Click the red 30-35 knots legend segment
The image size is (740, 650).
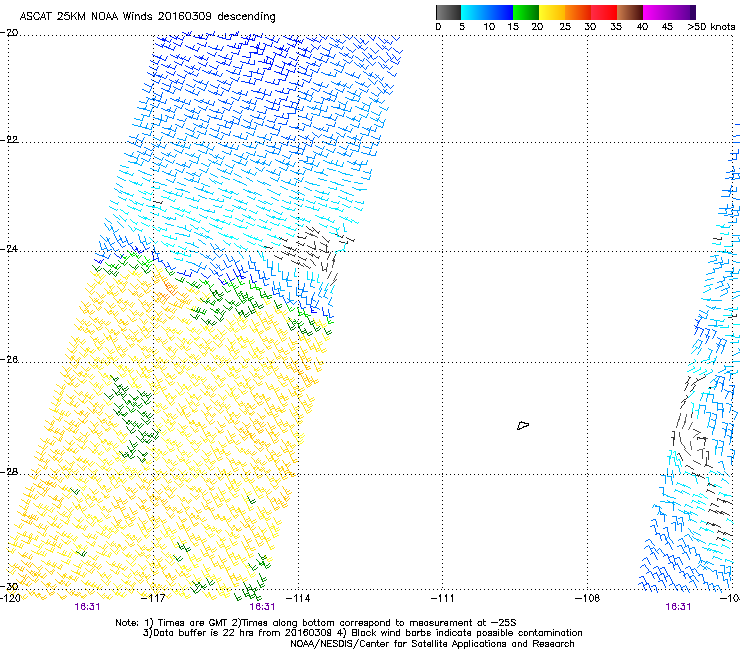tap(604, 12)
